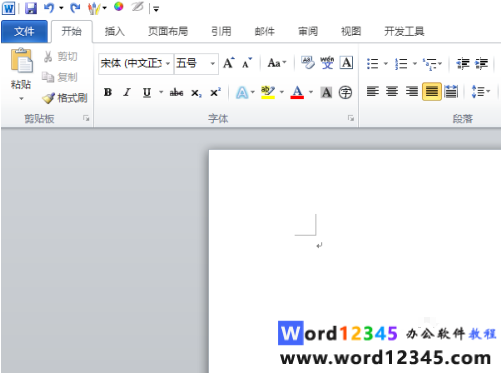Open numbering library dropdown arrow
The width and height of the screenshot is (501, 374).
point(415,63)
